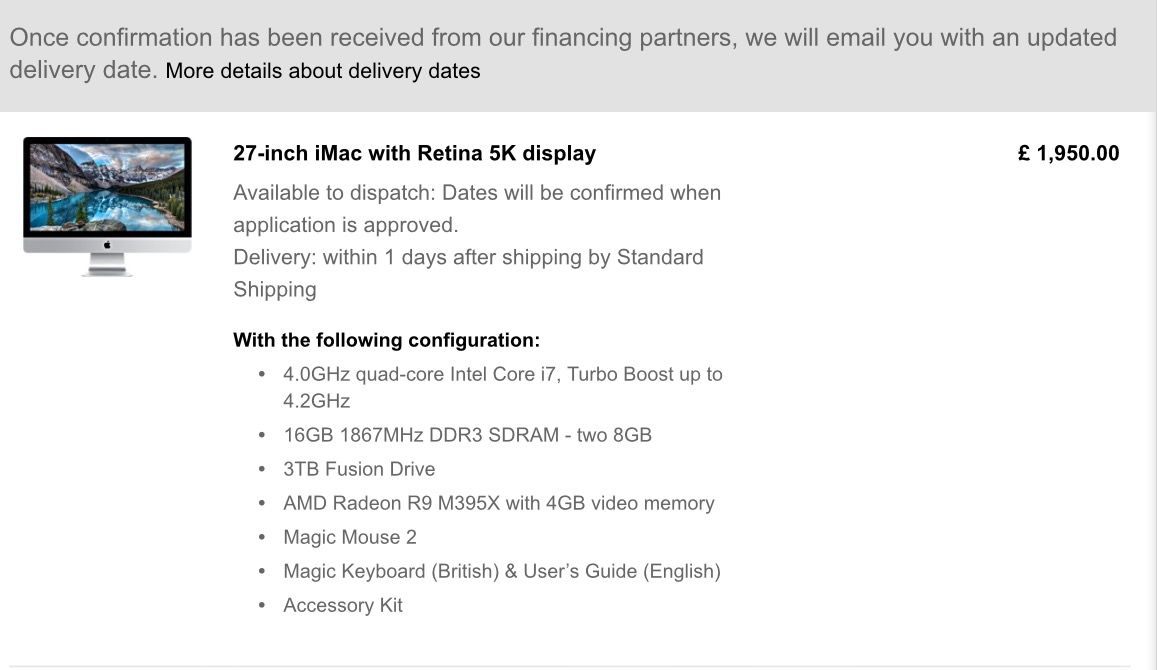The height and width of the screenshot is (670, 1157).
Task: Open More details about delivery dates link
Action: click(323, 71)
